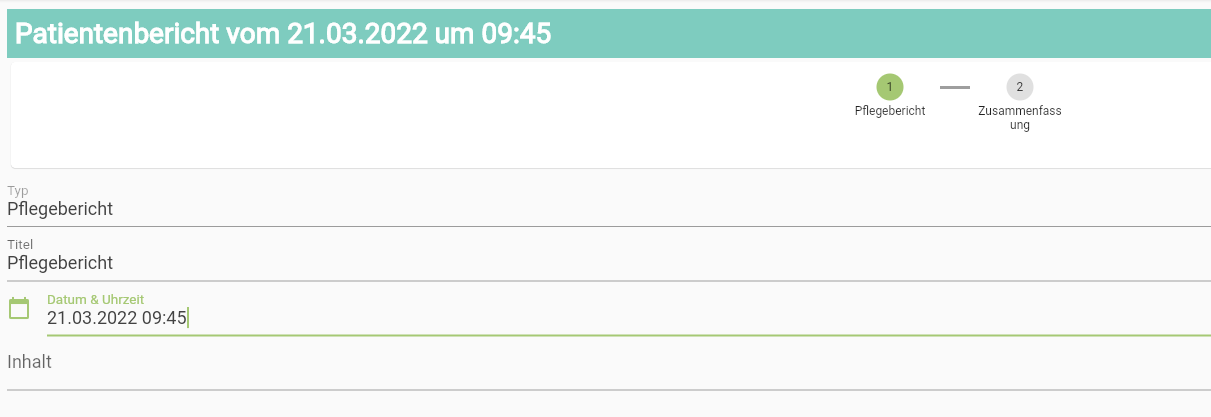The width and height of the screenshot is (1211, 417).
Task: Click the Datum & Uhrzeit label
Action: 95,299
